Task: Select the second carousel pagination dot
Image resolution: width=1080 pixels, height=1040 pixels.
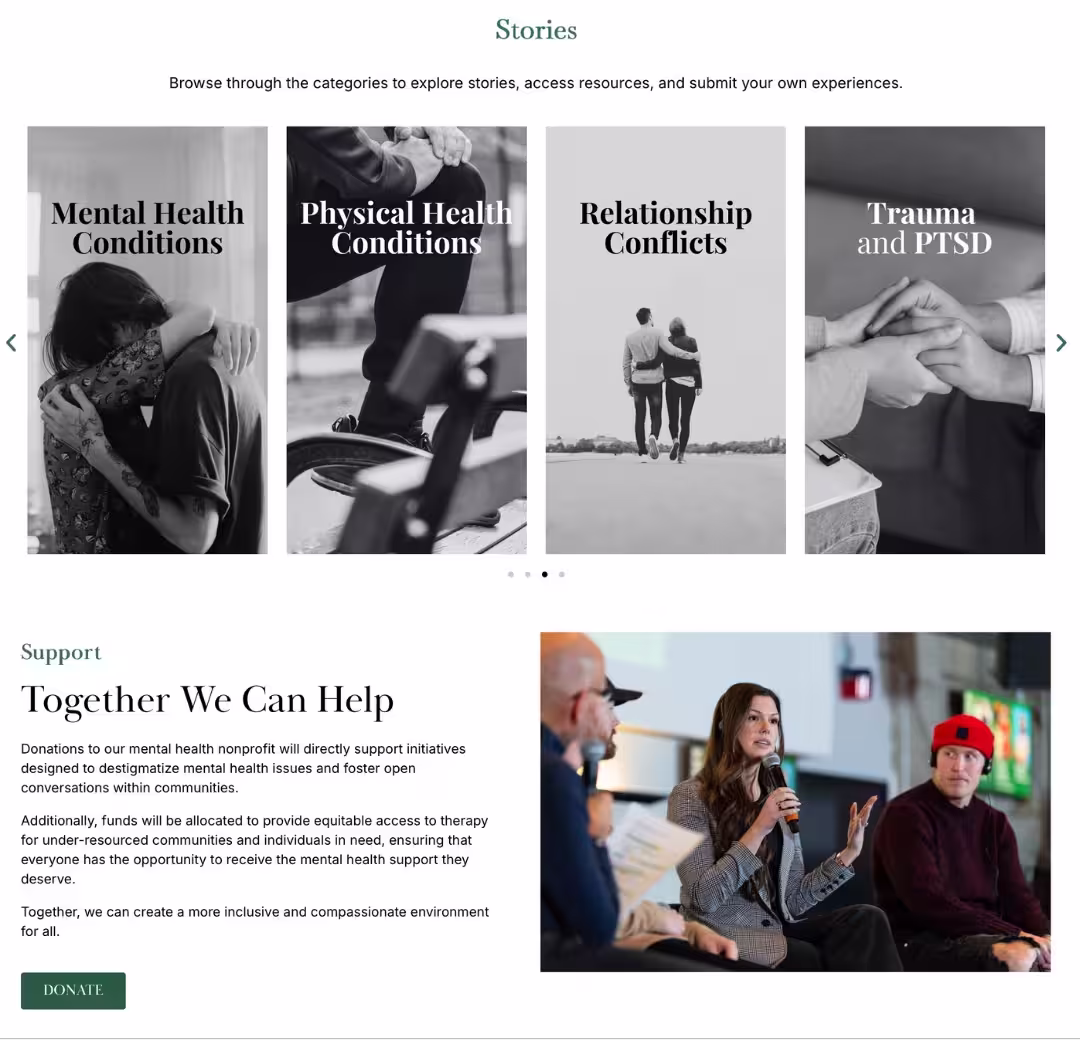Action: coord(528,574)
